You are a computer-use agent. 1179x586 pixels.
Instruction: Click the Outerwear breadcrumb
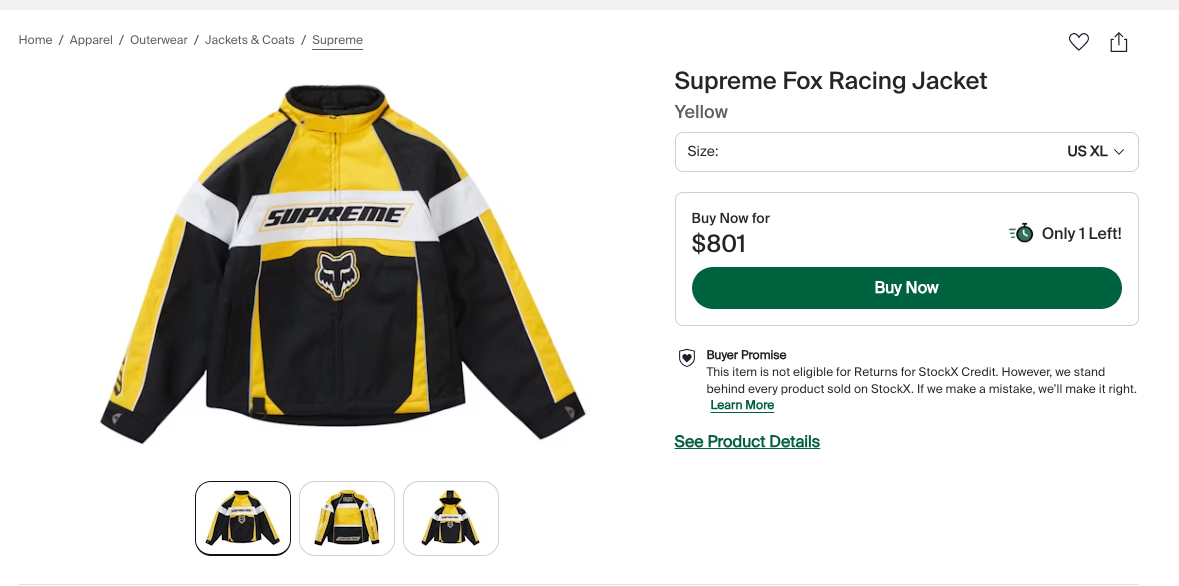pos(158,40)
